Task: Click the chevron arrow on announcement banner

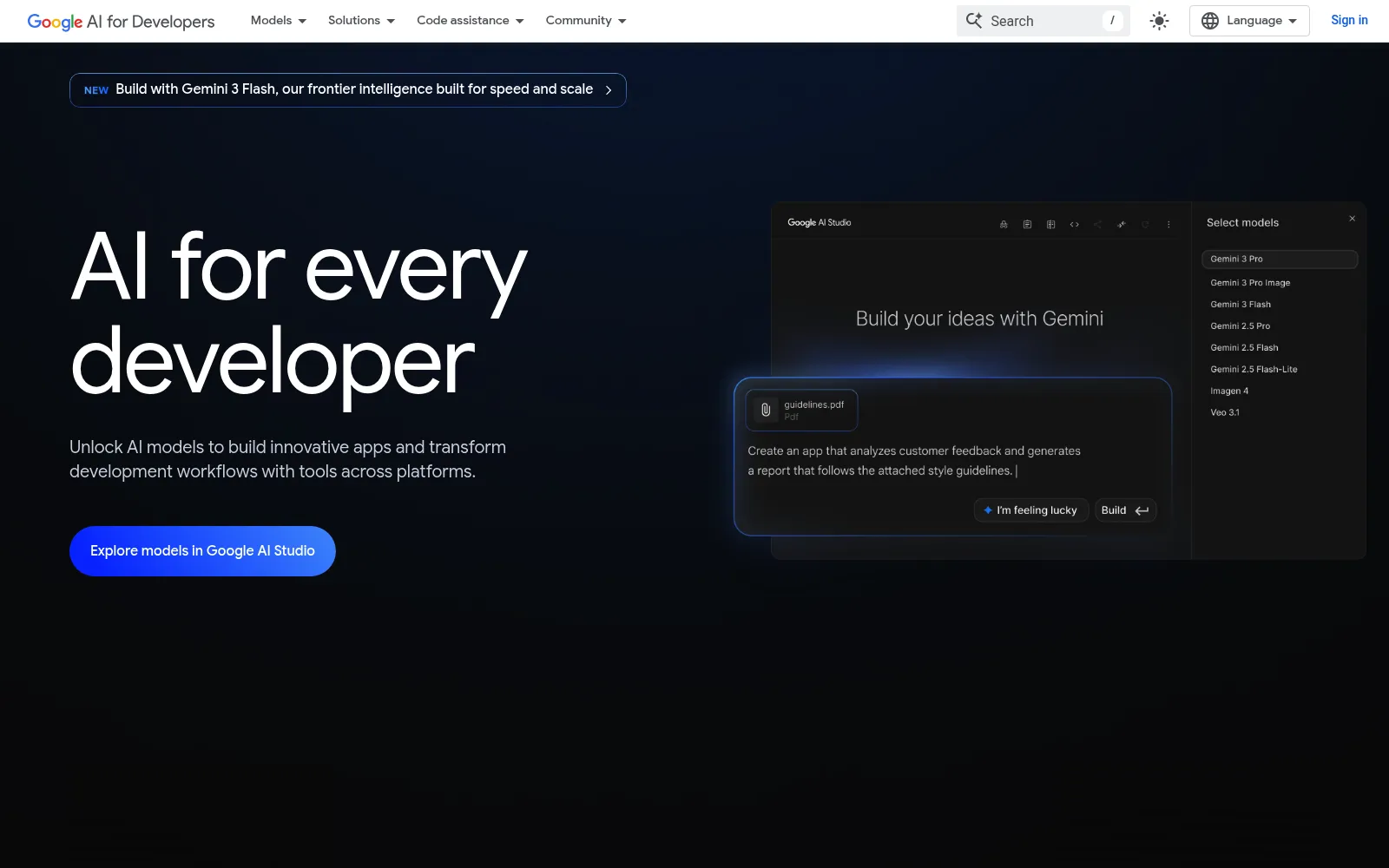Action: (609, 90)
